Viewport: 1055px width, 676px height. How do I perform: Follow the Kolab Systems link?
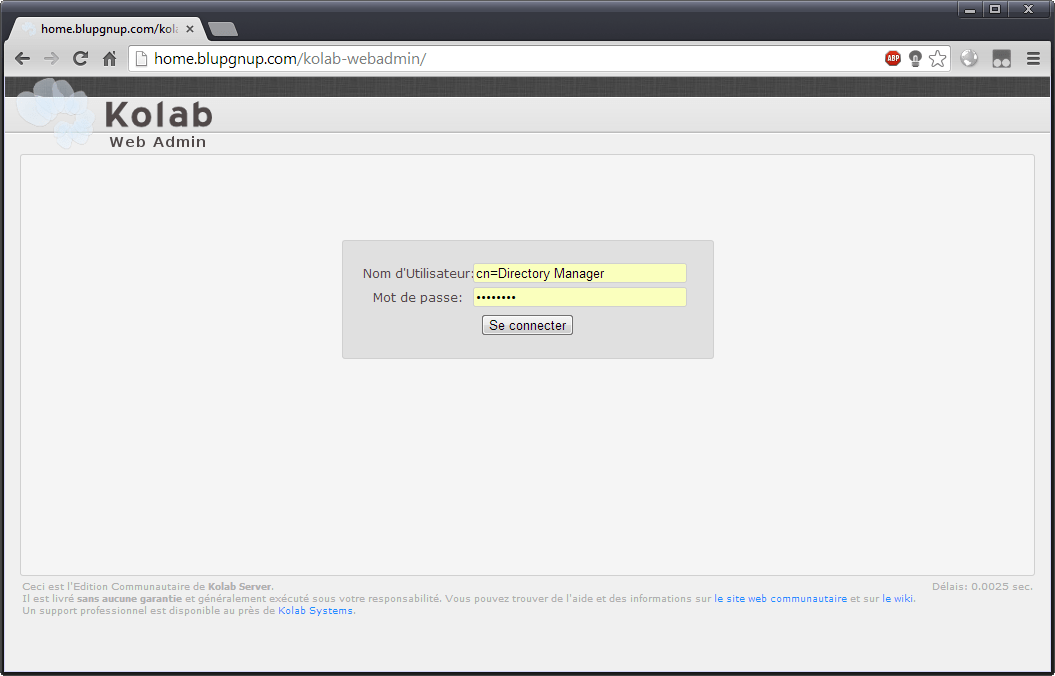pyautogui.click(x=316, y=611)
